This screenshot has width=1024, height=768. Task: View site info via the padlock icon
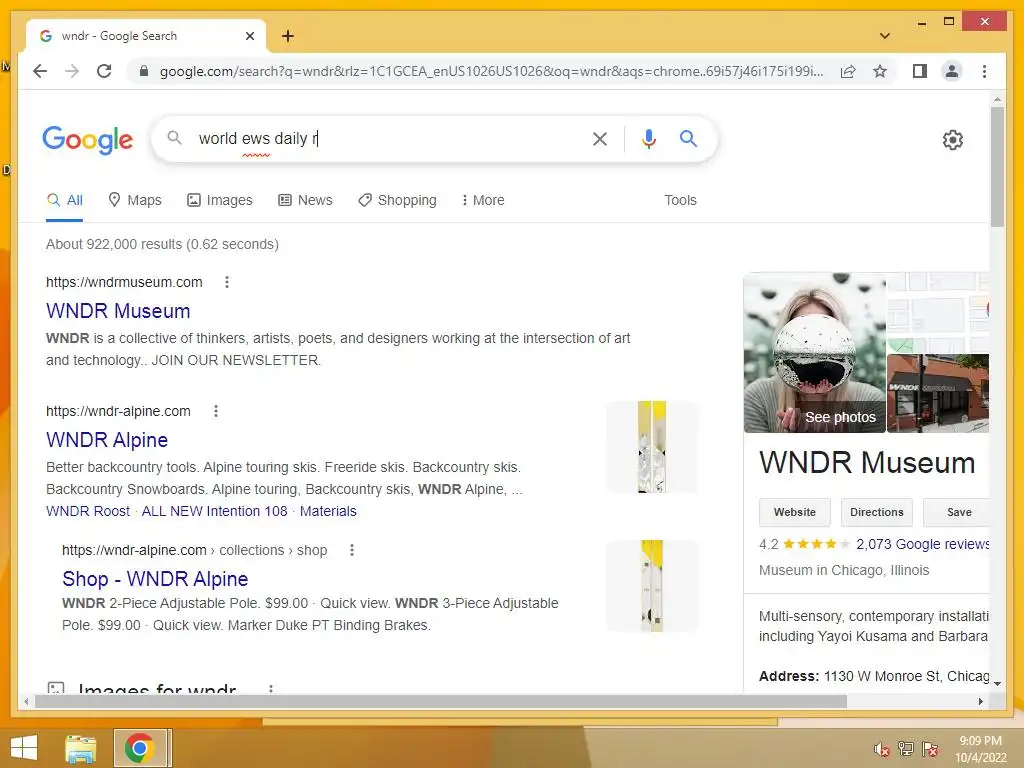(144, 71)
